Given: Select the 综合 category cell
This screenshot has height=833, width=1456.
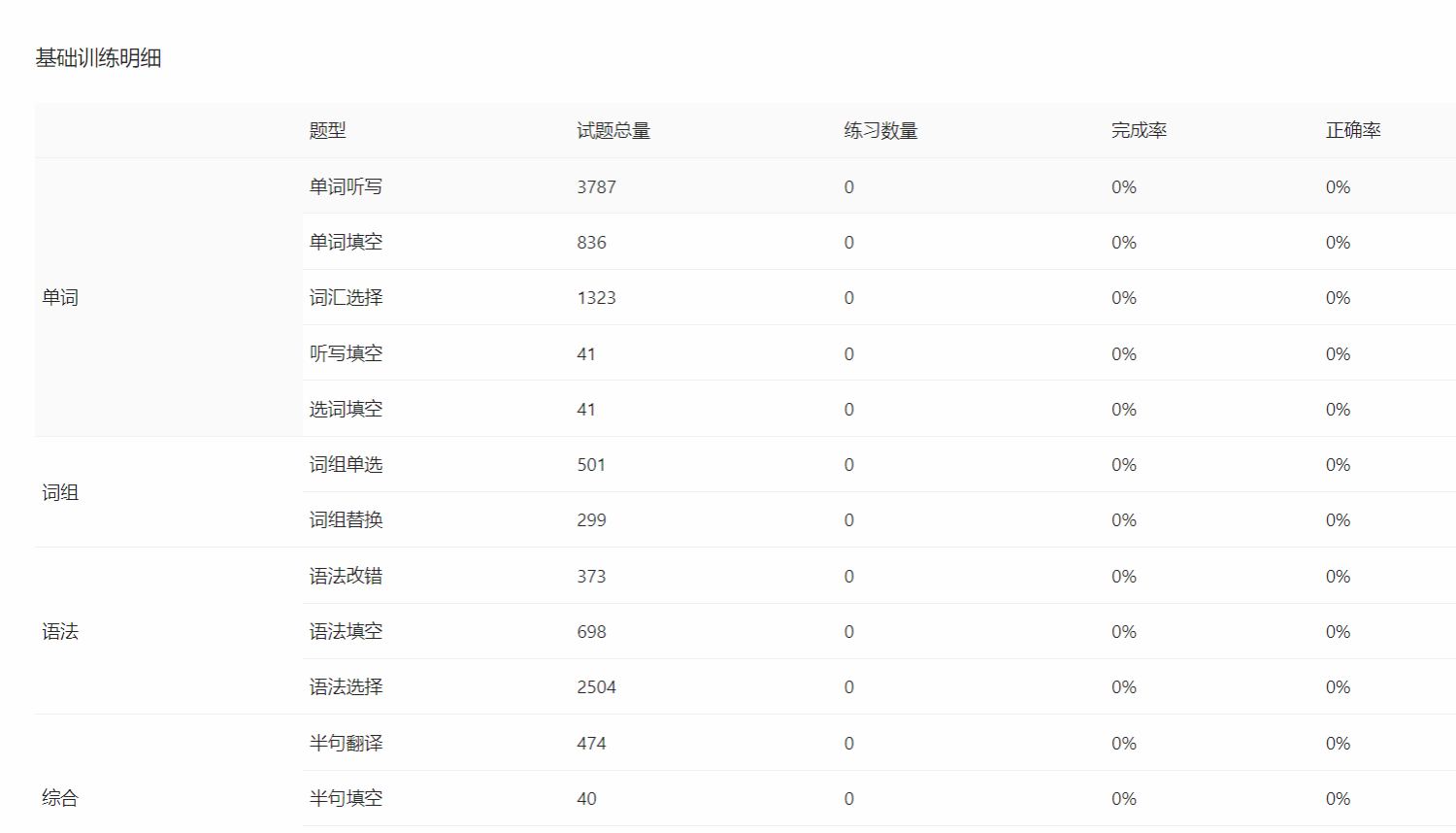Looking at the screenshot, I should [x=60, y=798].
